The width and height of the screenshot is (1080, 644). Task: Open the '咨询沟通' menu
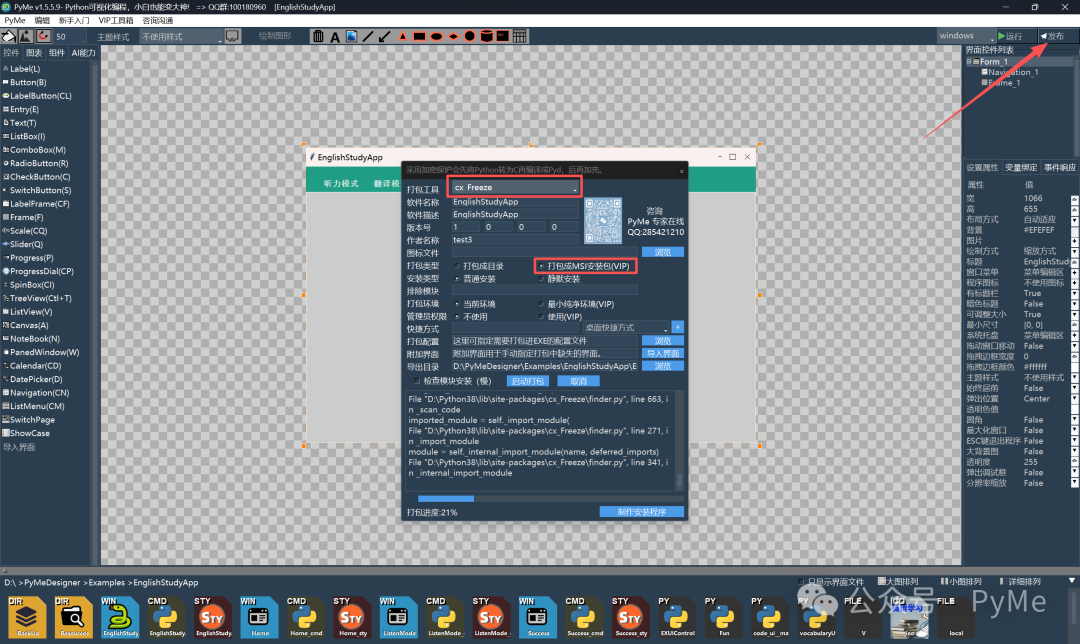tap(158, 21)
